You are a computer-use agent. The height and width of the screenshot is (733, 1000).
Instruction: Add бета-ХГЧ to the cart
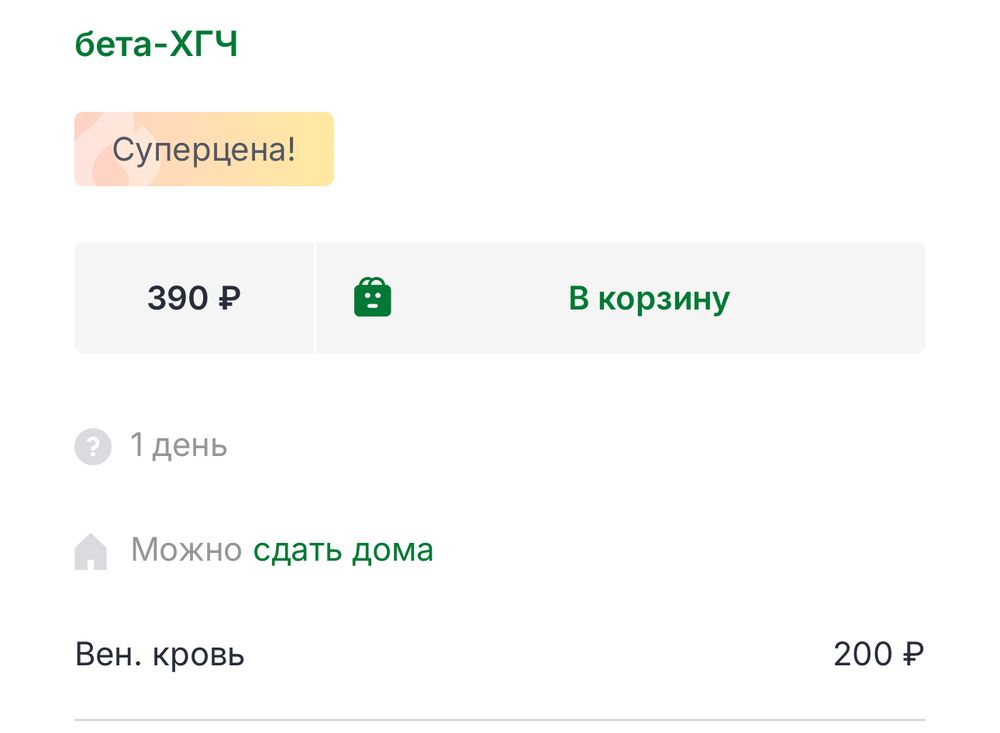[x=620, y=297]
